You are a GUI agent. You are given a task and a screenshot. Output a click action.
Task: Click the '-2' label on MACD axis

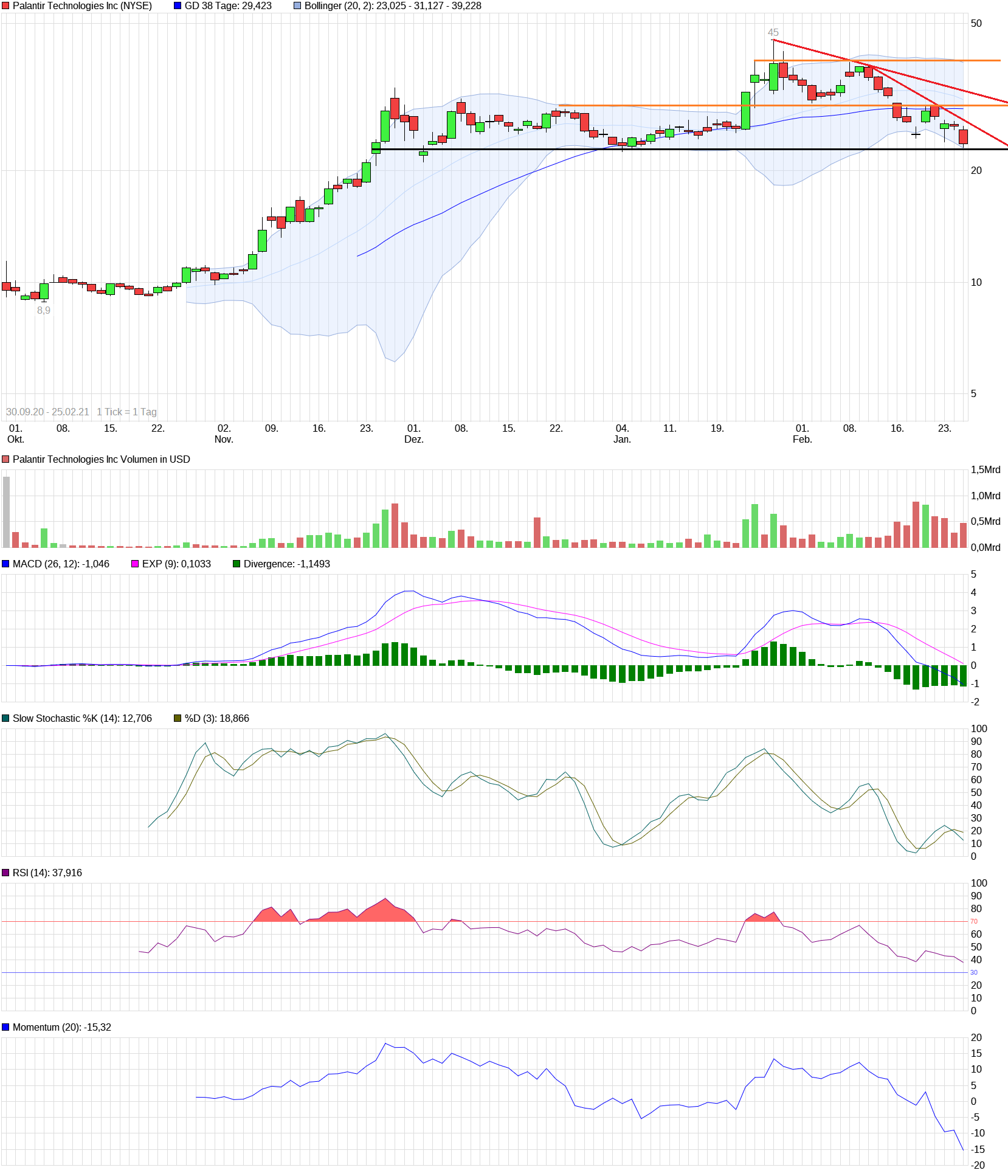coord(975,702)
